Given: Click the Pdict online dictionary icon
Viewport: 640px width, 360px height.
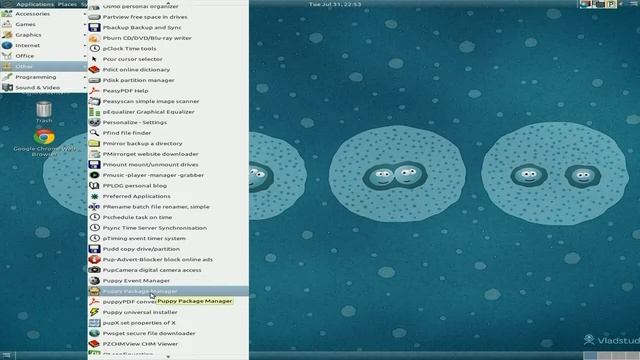Looking at the screenshot, I should tap(94, 70).
